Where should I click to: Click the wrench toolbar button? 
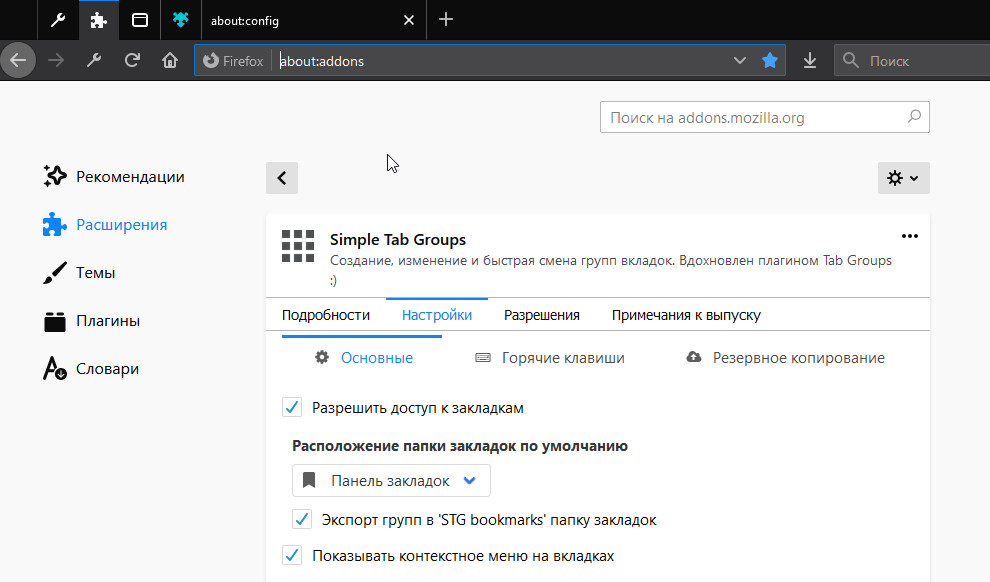pos(94,61)
